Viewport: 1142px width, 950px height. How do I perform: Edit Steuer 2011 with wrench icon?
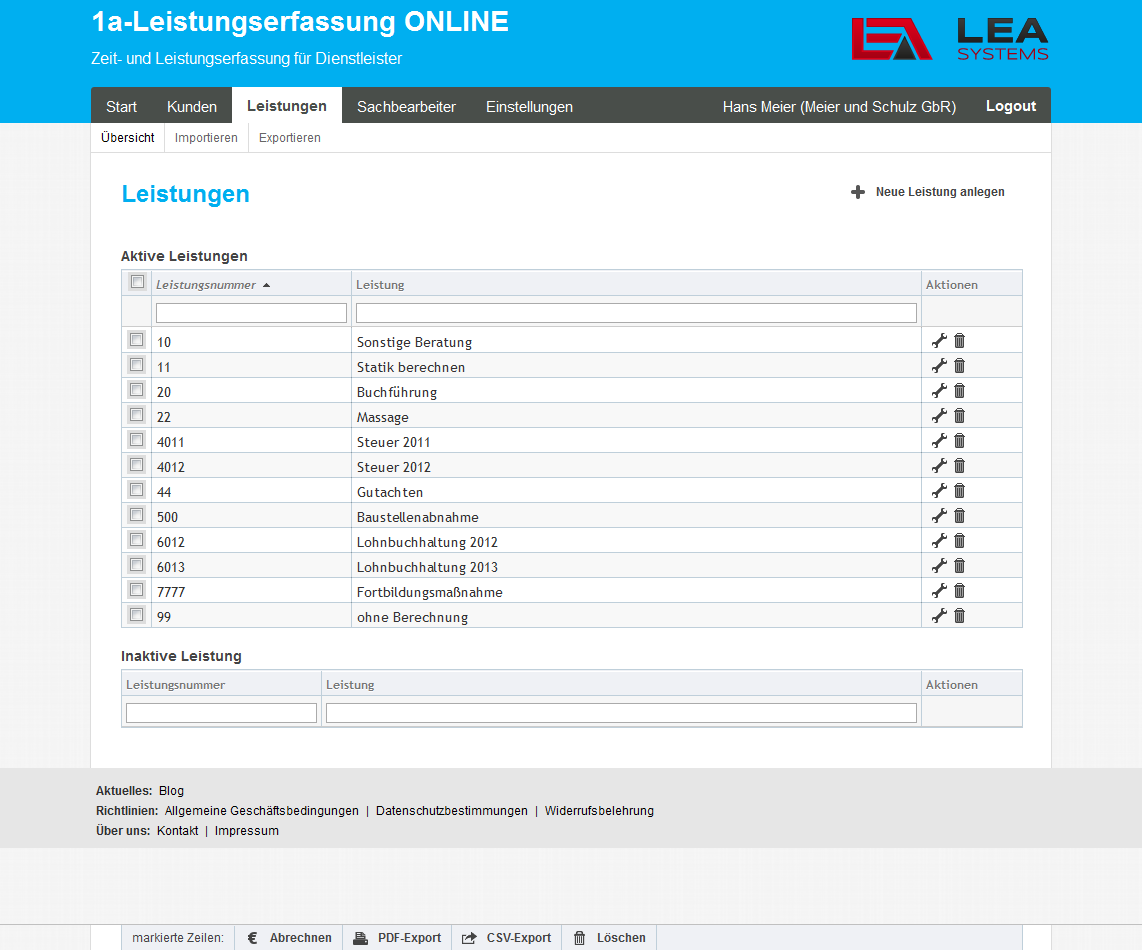(939, 440)
